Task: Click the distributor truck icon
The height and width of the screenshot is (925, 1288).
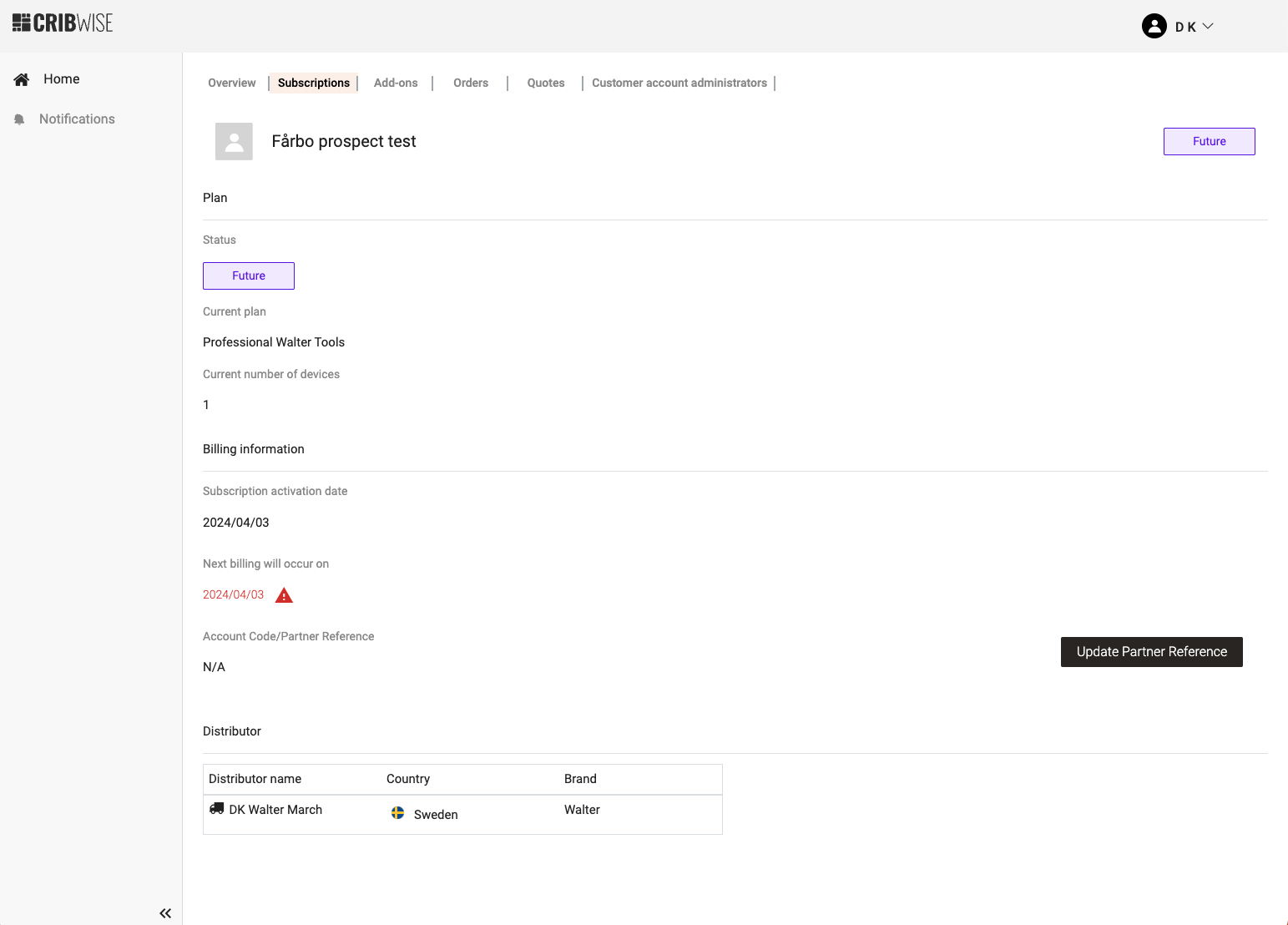Action: click(x=217, y=809)
